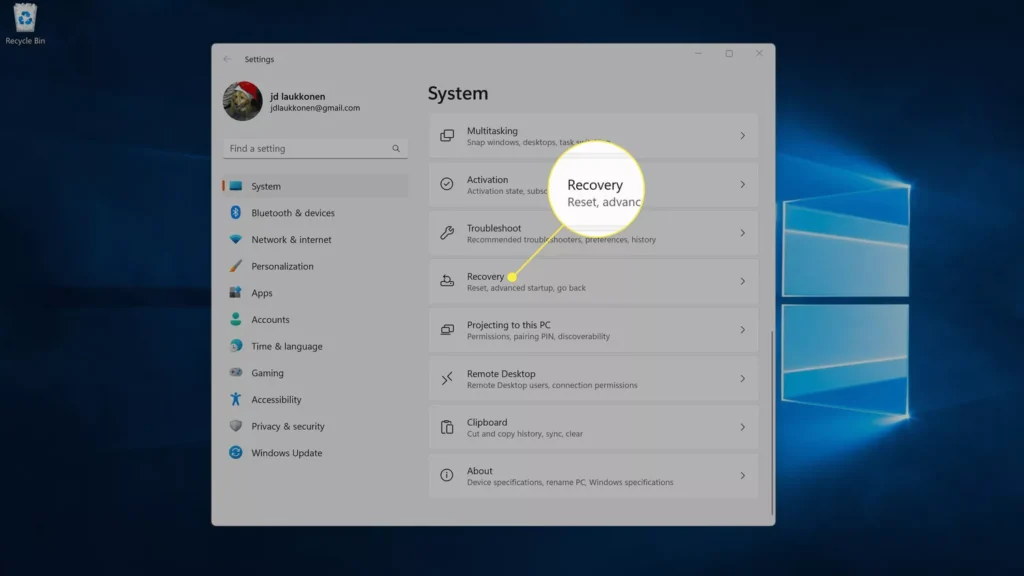
Task: Click 'Reset, advanced startup, go back' text
Action: pyautogui.click(x=526, y=288)
